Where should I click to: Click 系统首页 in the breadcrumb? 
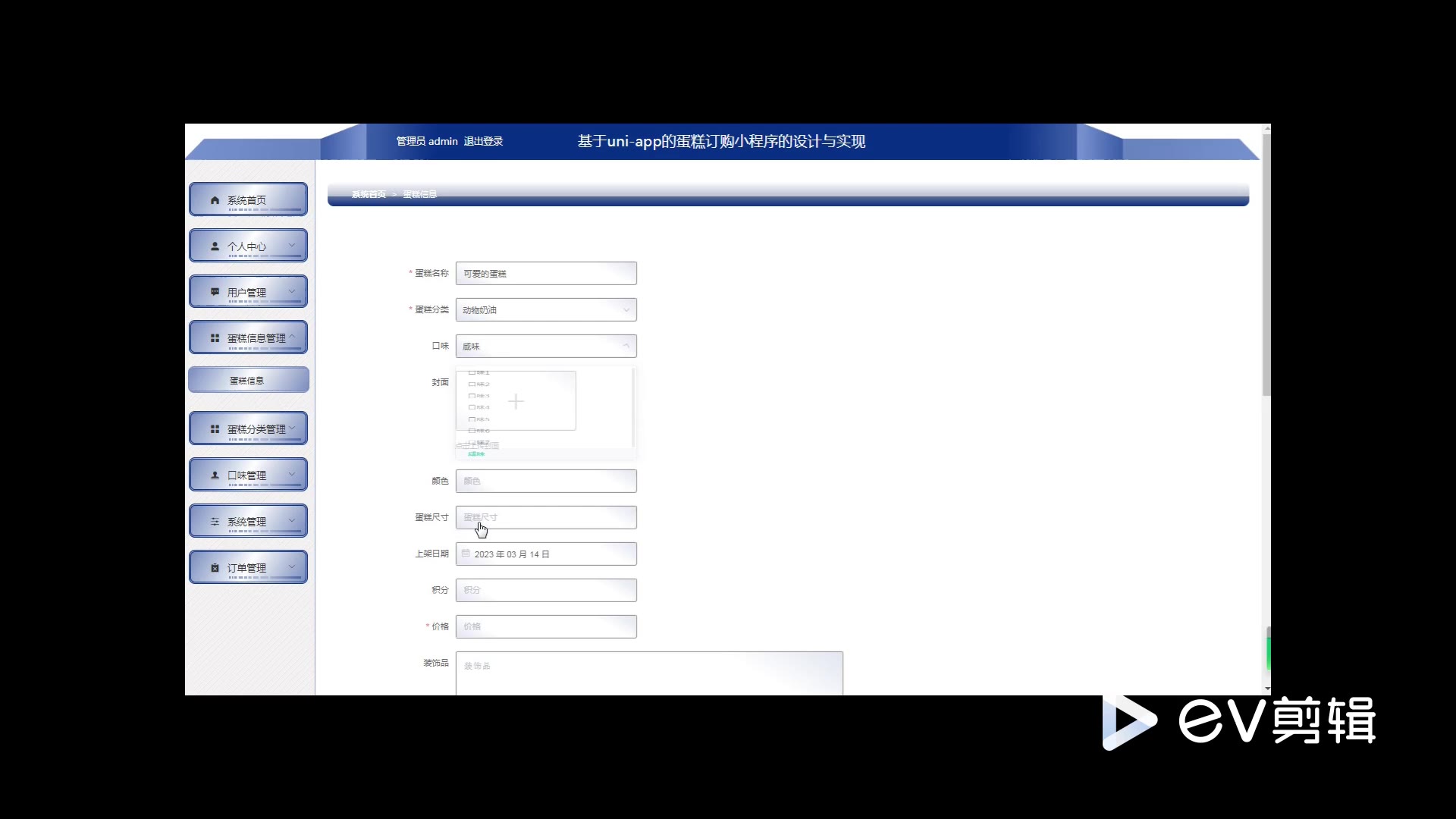pos(369,194)
